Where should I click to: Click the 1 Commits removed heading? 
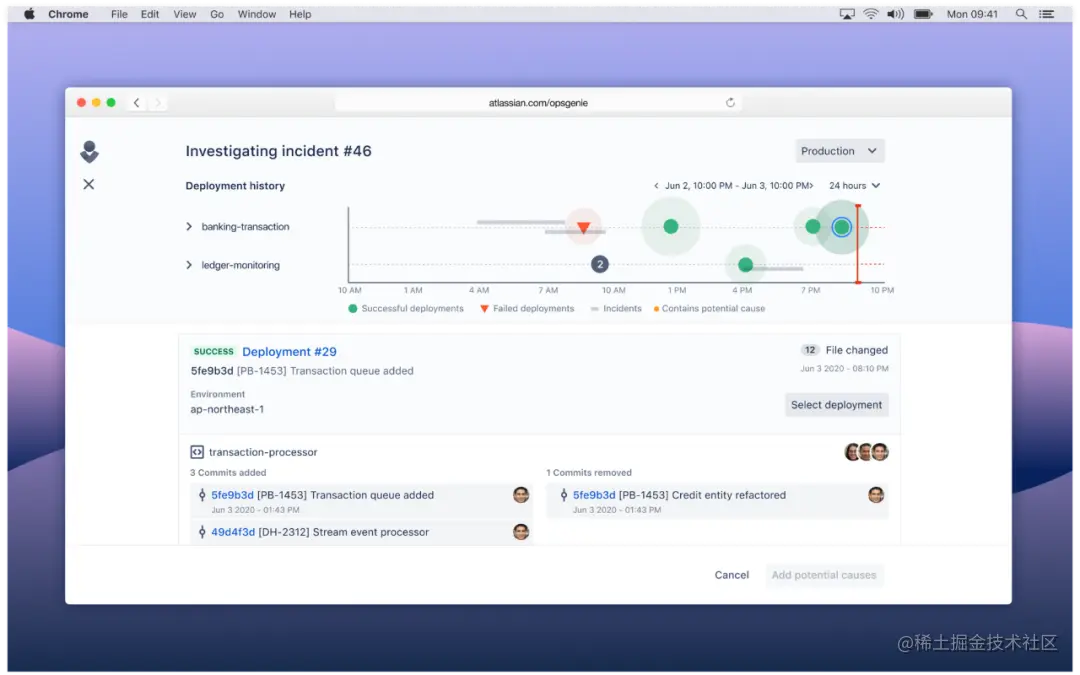coord(589,472)
